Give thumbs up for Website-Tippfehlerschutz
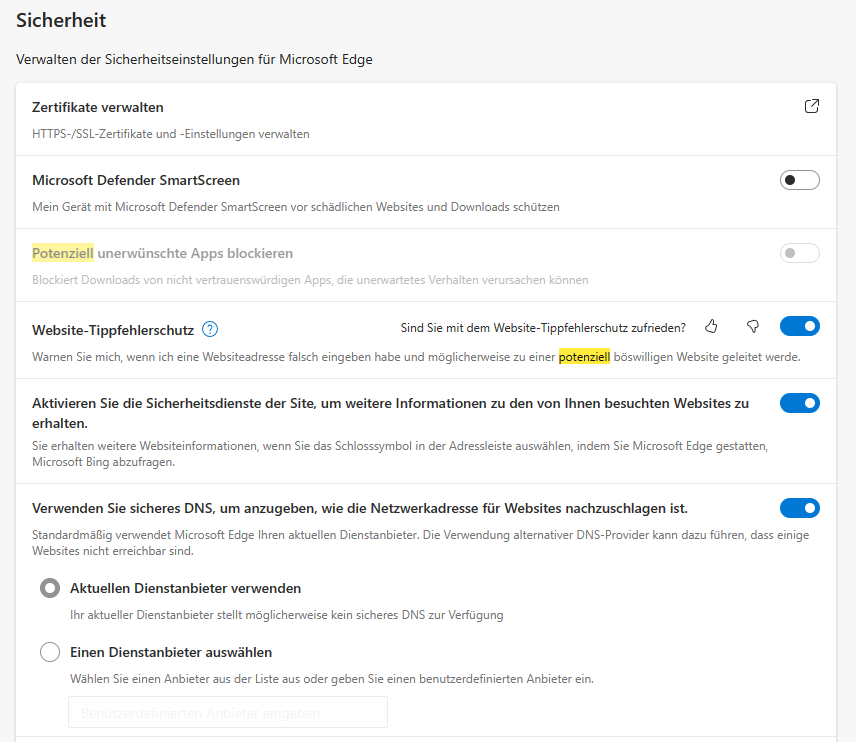The image size is (856, 742). 712,326
